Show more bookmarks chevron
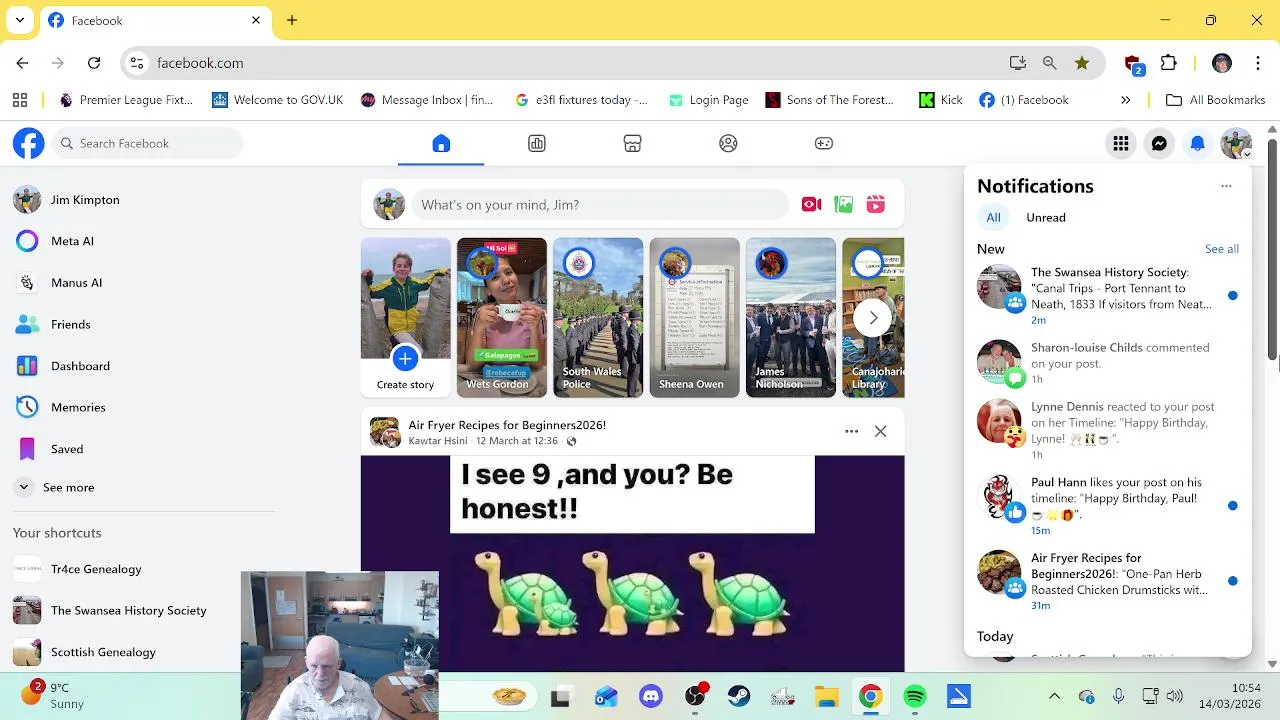This screenshot has height=720, width=1280. (1125, 100)
